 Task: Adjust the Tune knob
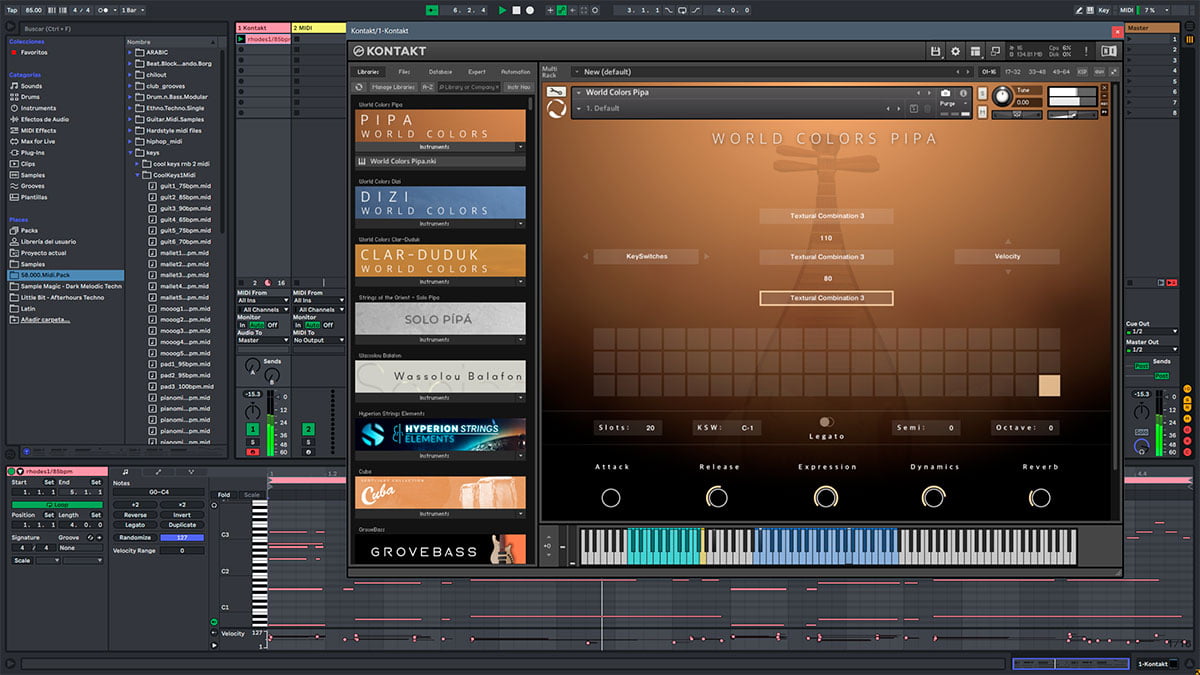[1002, 96]
